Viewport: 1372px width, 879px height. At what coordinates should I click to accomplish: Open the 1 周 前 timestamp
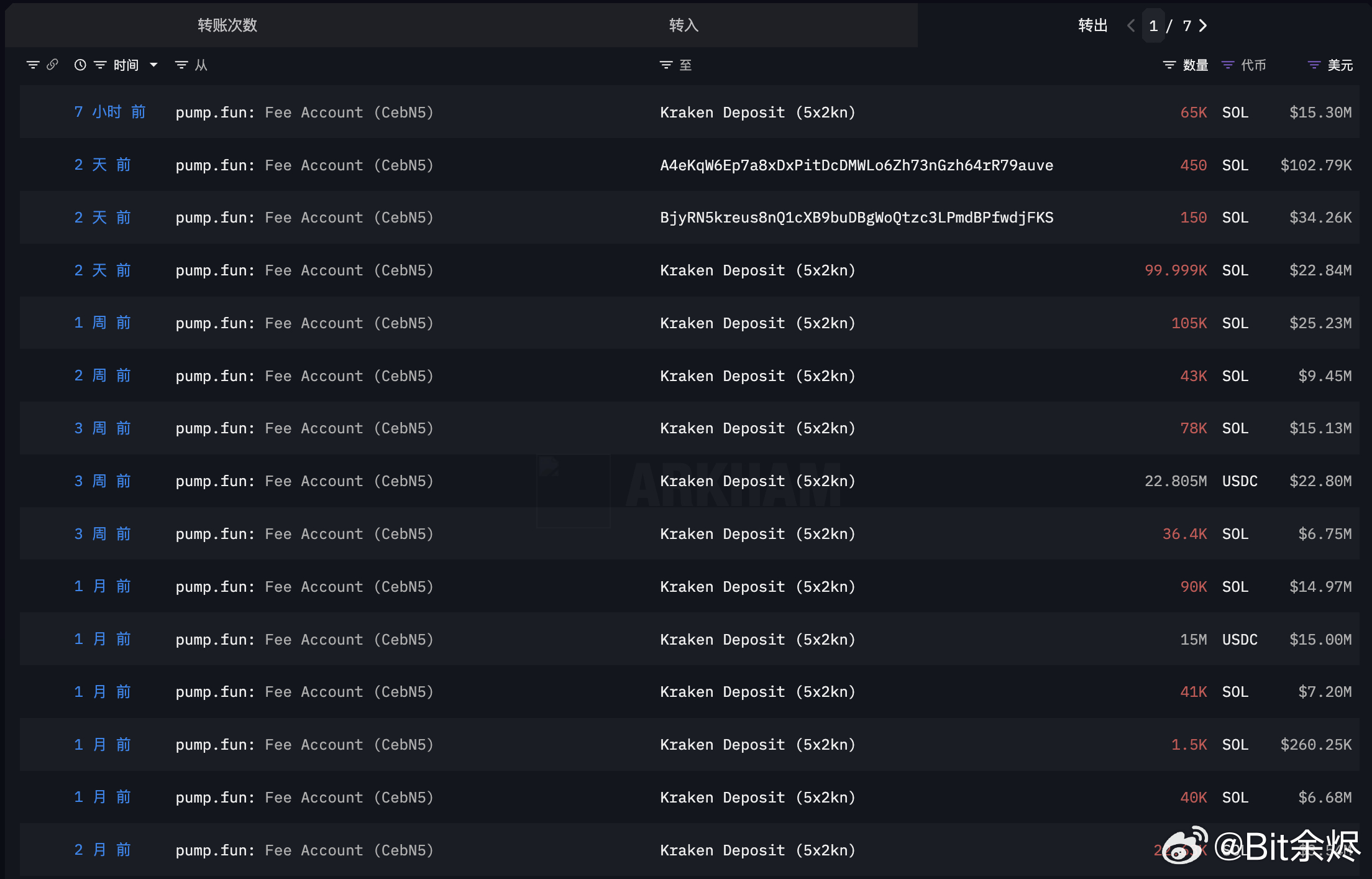pos(103,323)
